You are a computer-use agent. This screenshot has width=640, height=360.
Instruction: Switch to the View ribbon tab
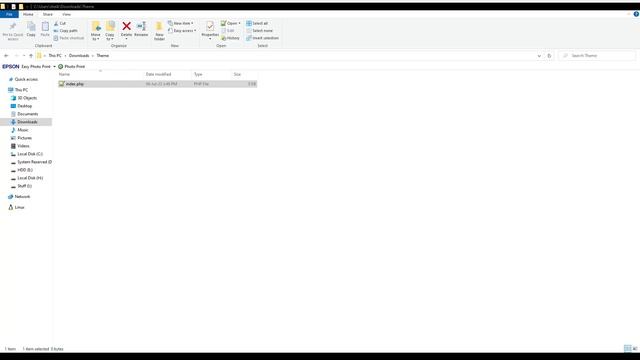coord(67,14)
